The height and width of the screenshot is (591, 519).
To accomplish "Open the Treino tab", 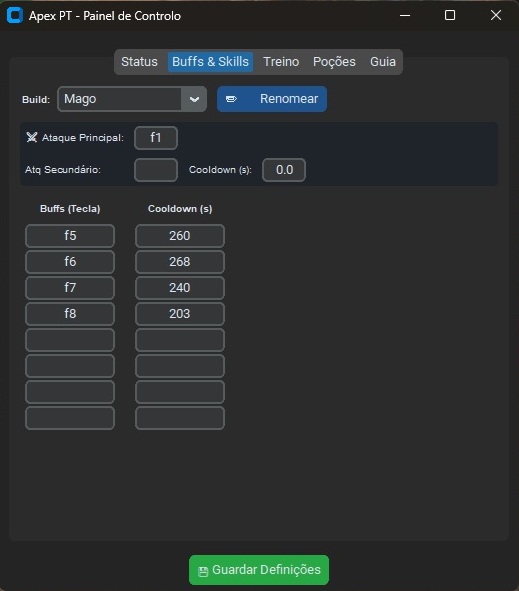I will pos(281,62).
